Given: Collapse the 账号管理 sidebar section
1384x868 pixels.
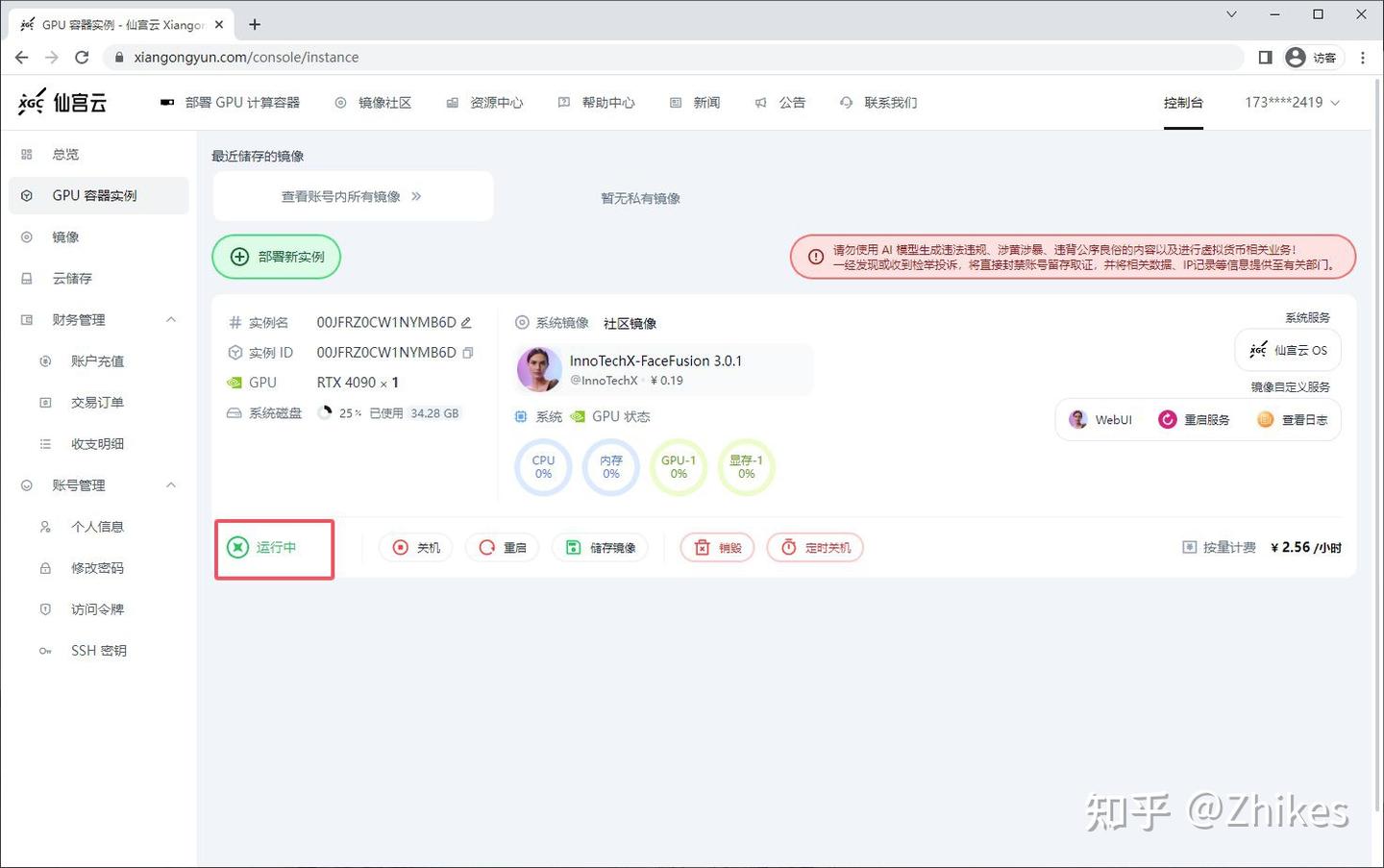Looking at the screenshot, I should [171, 485].
